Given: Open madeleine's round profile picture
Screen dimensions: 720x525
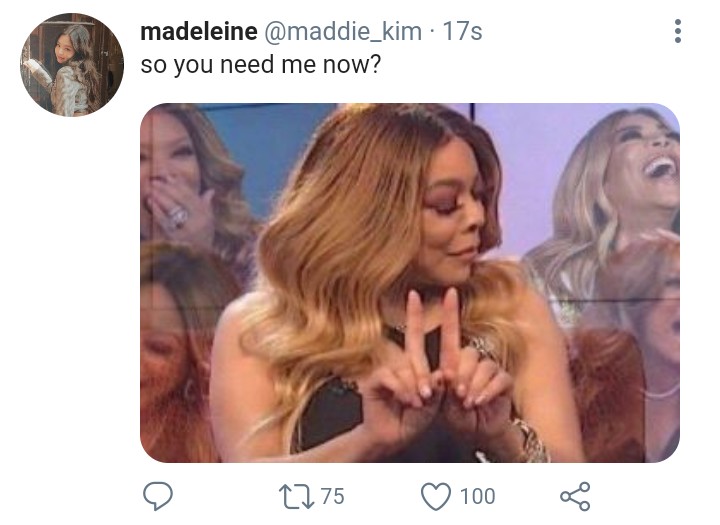Looking at the screenshot, I should 72,64.
